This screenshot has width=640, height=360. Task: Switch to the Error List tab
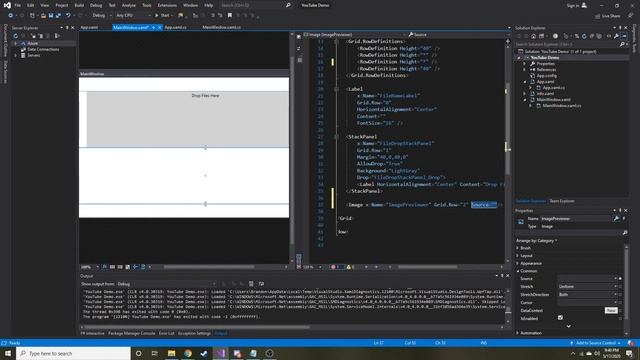pos(167,333)
